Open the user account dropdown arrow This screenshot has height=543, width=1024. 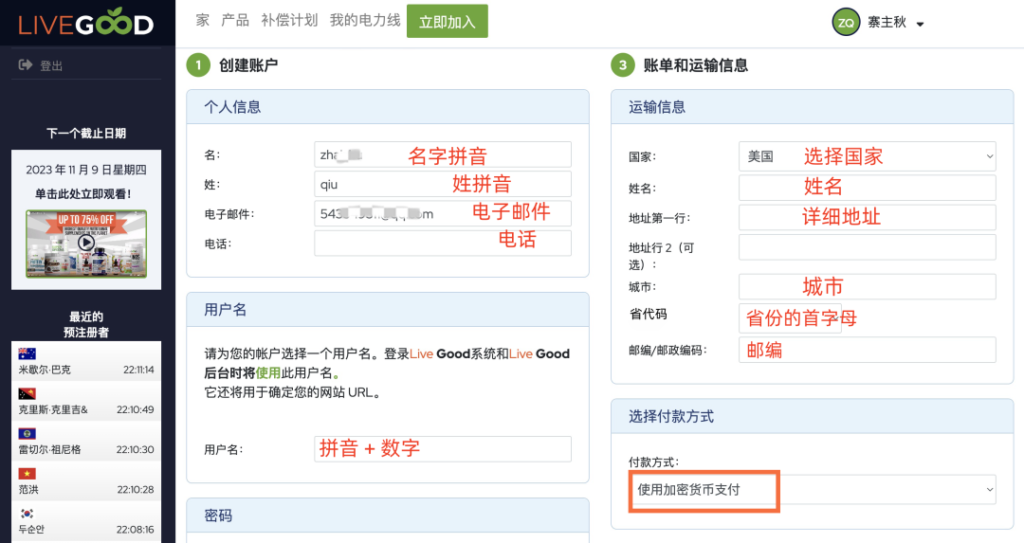[x=920, y=24]
